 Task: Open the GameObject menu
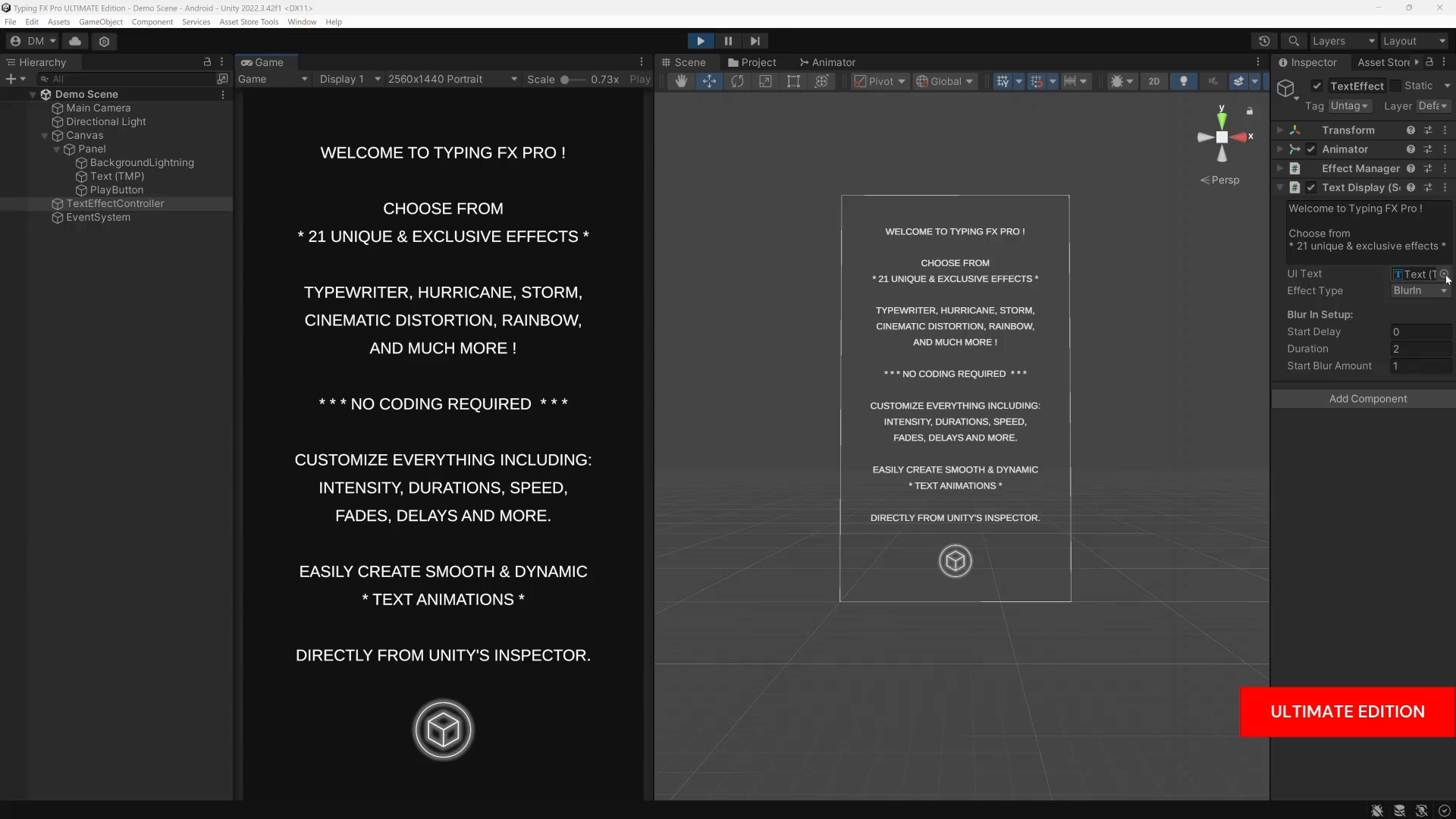[x=101, y=22]
